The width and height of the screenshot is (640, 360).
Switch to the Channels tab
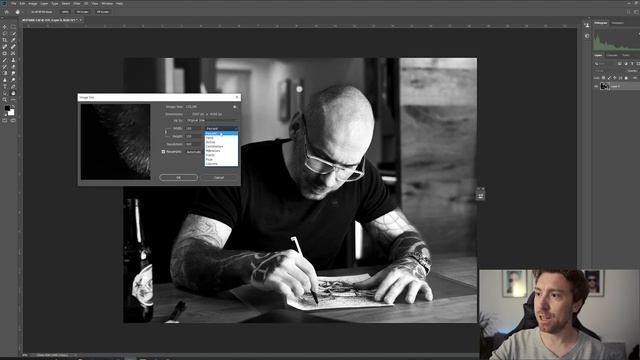coord(612,56)
